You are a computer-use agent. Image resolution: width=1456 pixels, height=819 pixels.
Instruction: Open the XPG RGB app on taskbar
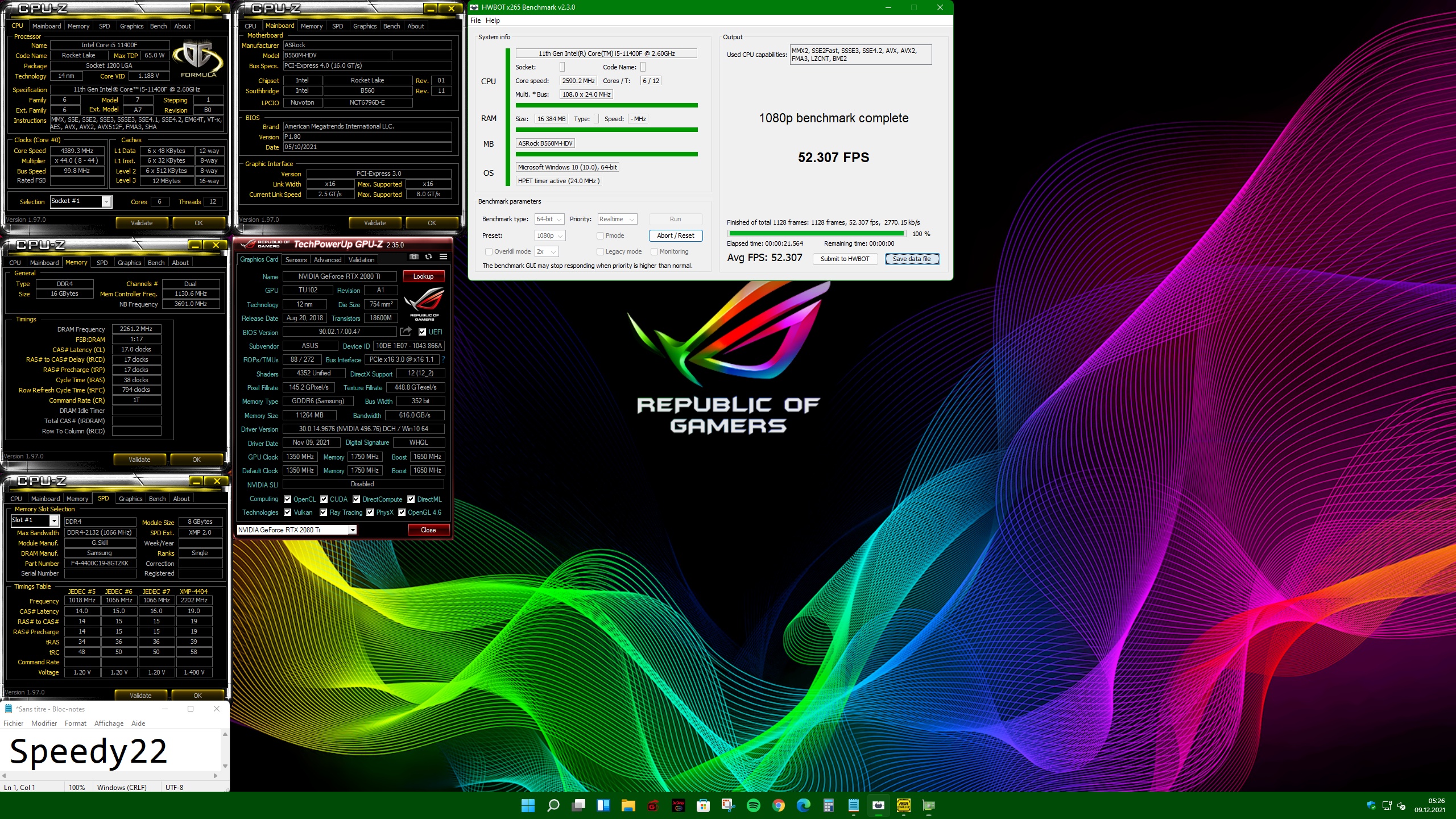pos(678,805)
